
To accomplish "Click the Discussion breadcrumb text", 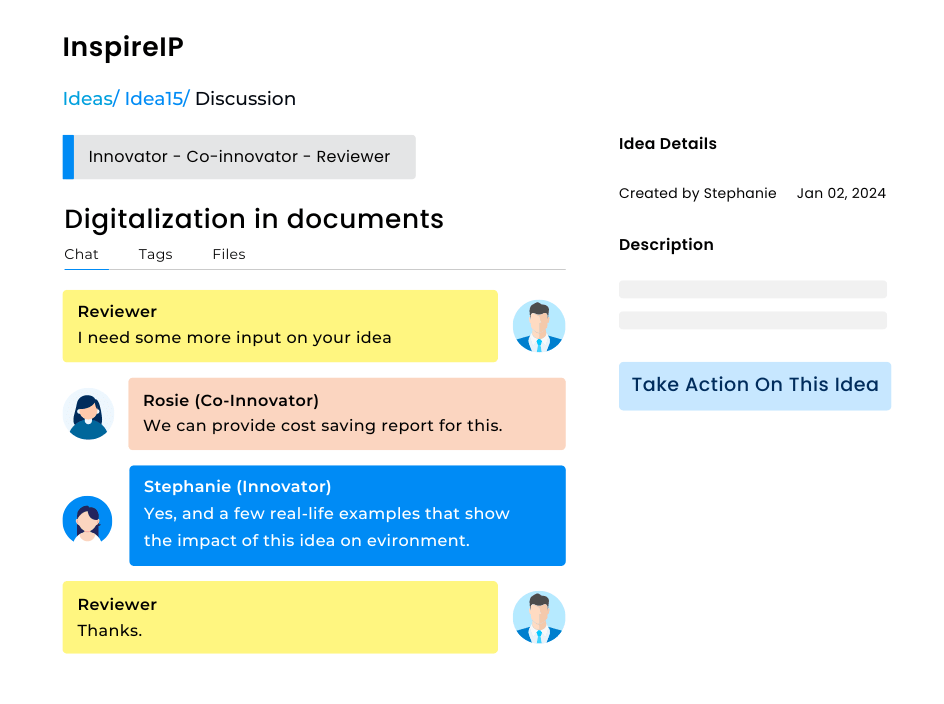I will pyautogui.click(x=245, y=99).
